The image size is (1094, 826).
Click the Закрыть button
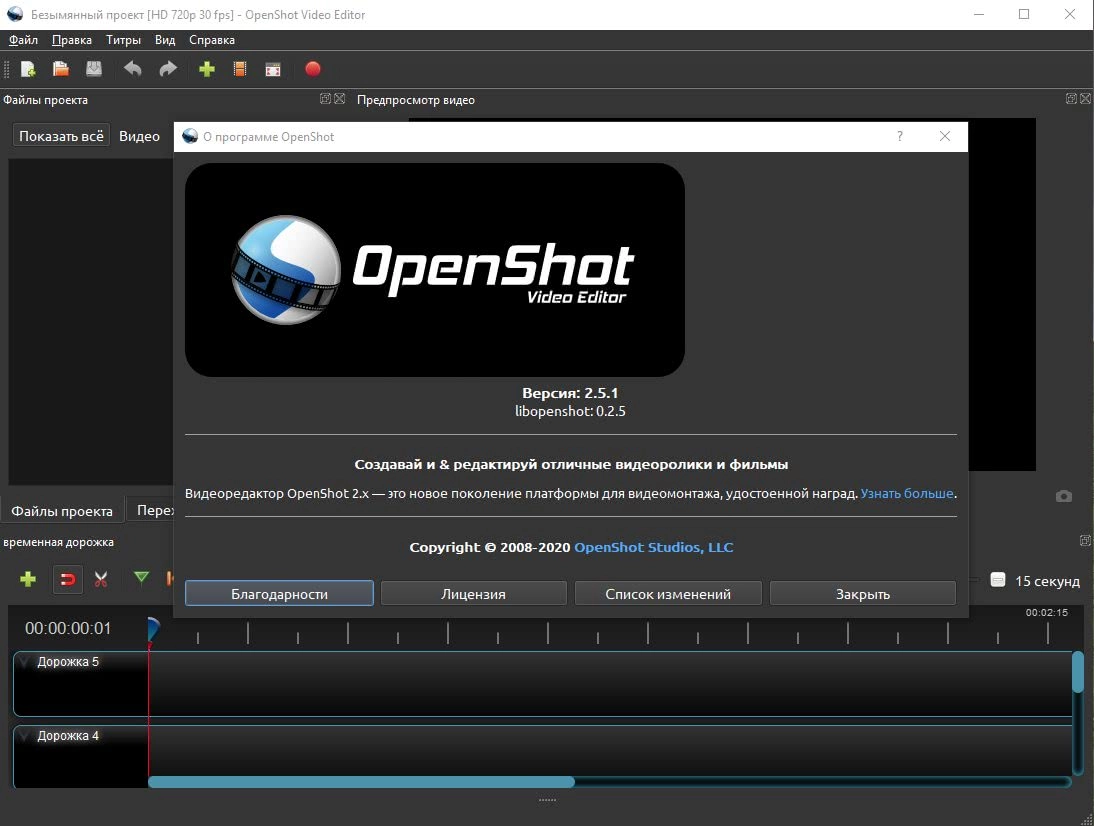862,594
